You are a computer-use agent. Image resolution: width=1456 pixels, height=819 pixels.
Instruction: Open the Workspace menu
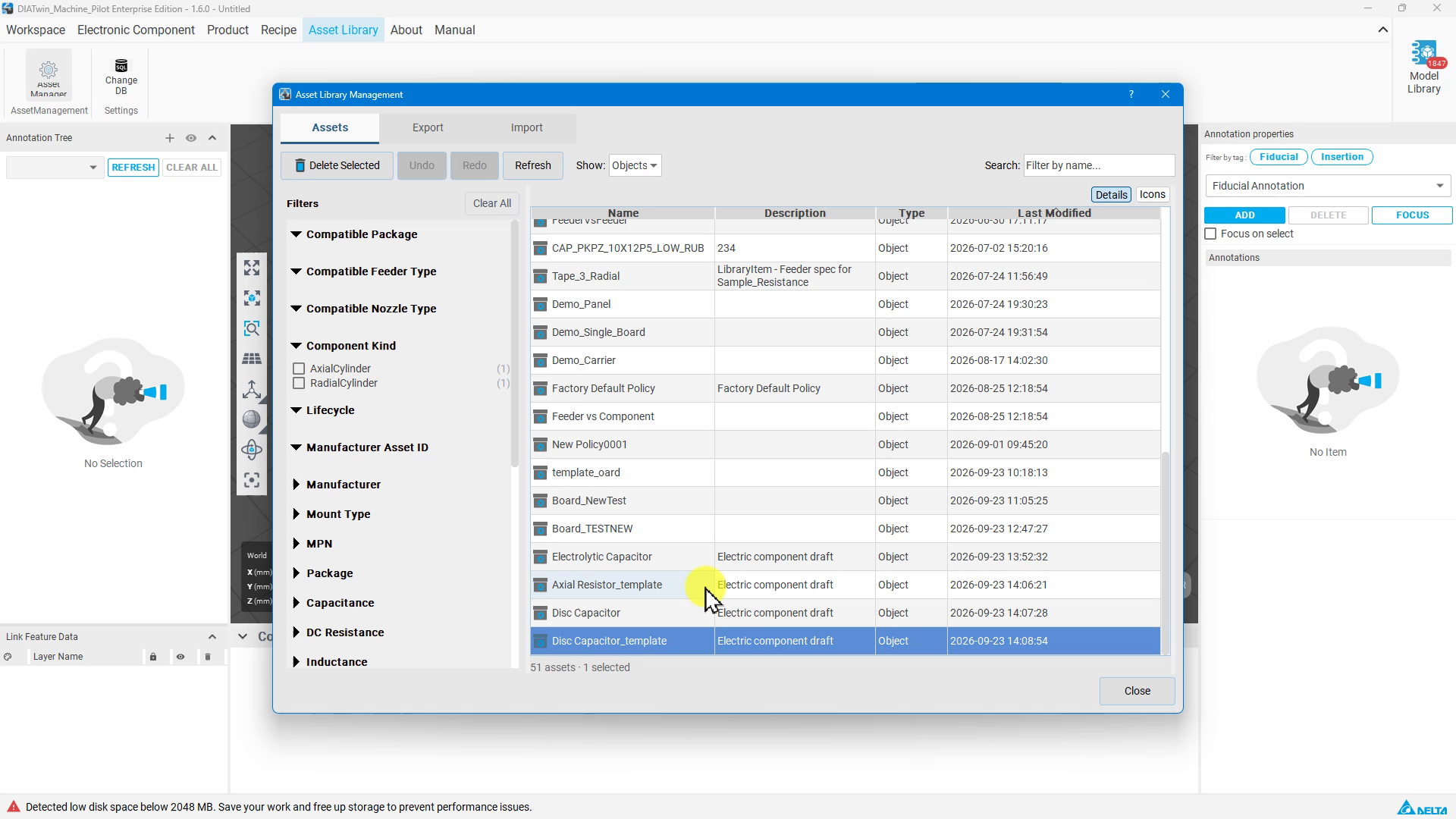[x=36, y=30]
